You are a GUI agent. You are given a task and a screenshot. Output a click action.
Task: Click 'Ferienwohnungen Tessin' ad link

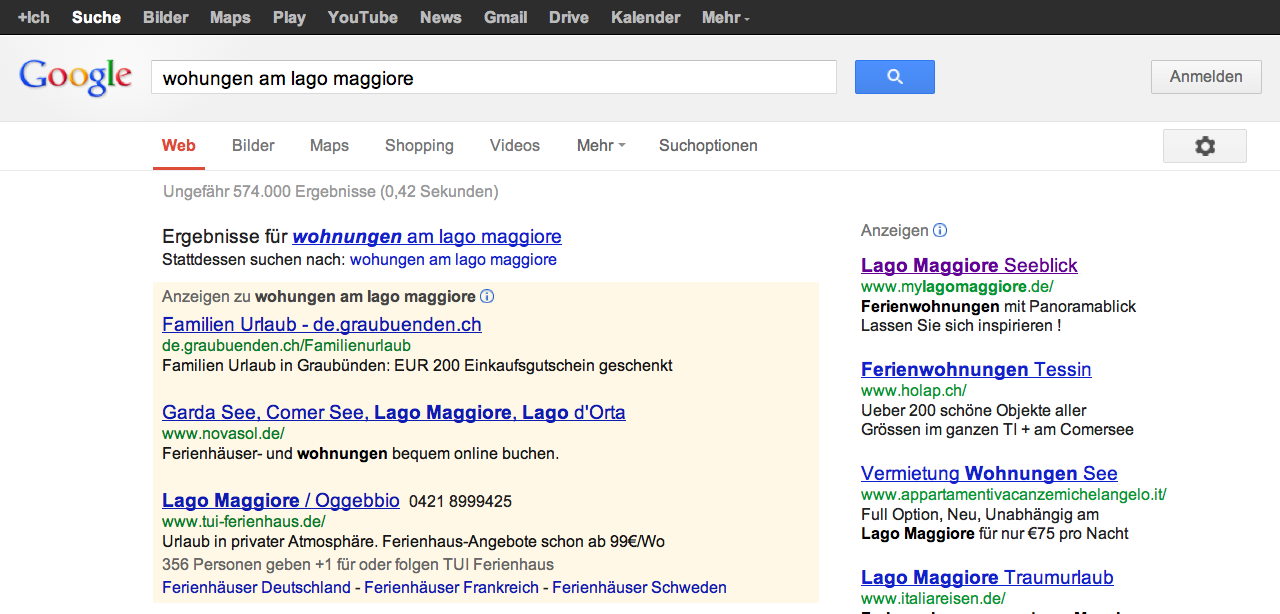tap(975, 370)
